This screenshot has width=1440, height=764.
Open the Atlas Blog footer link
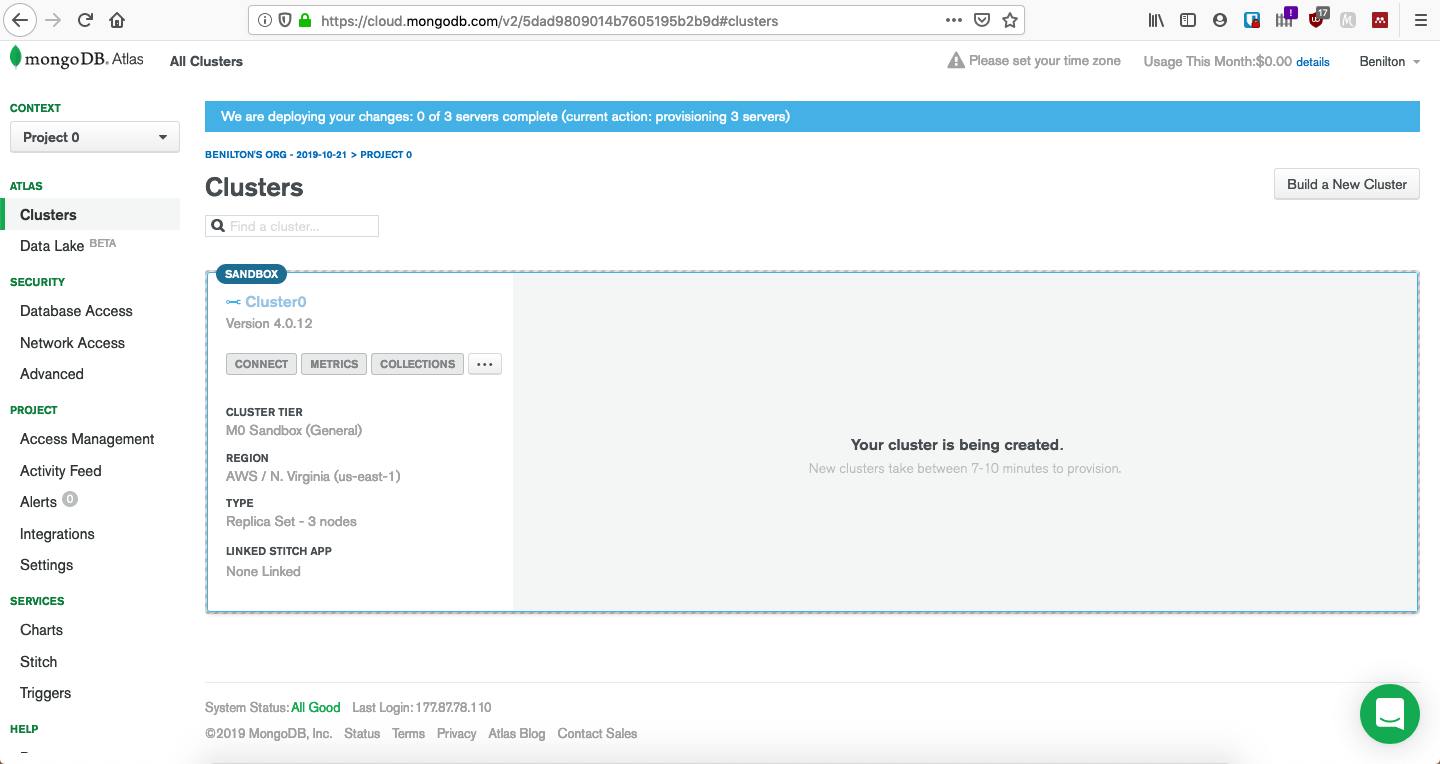[517, 733]
